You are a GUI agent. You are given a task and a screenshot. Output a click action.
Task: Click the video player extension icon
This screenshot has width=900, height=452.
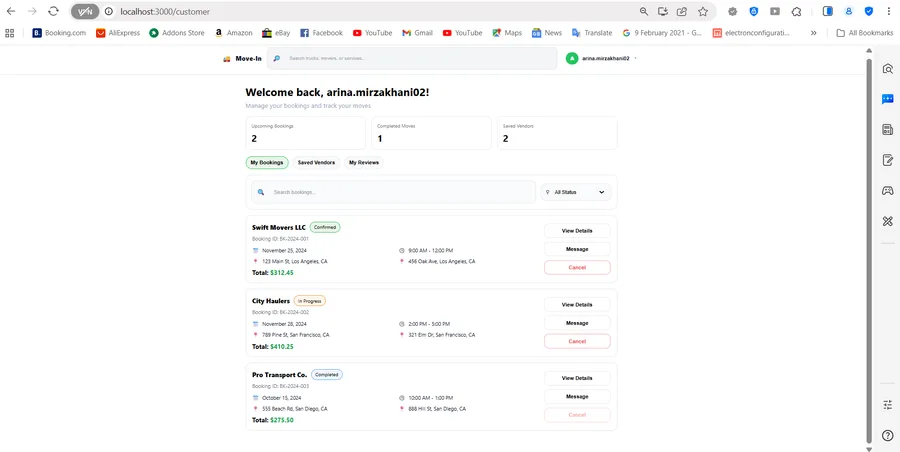(775, 11)
